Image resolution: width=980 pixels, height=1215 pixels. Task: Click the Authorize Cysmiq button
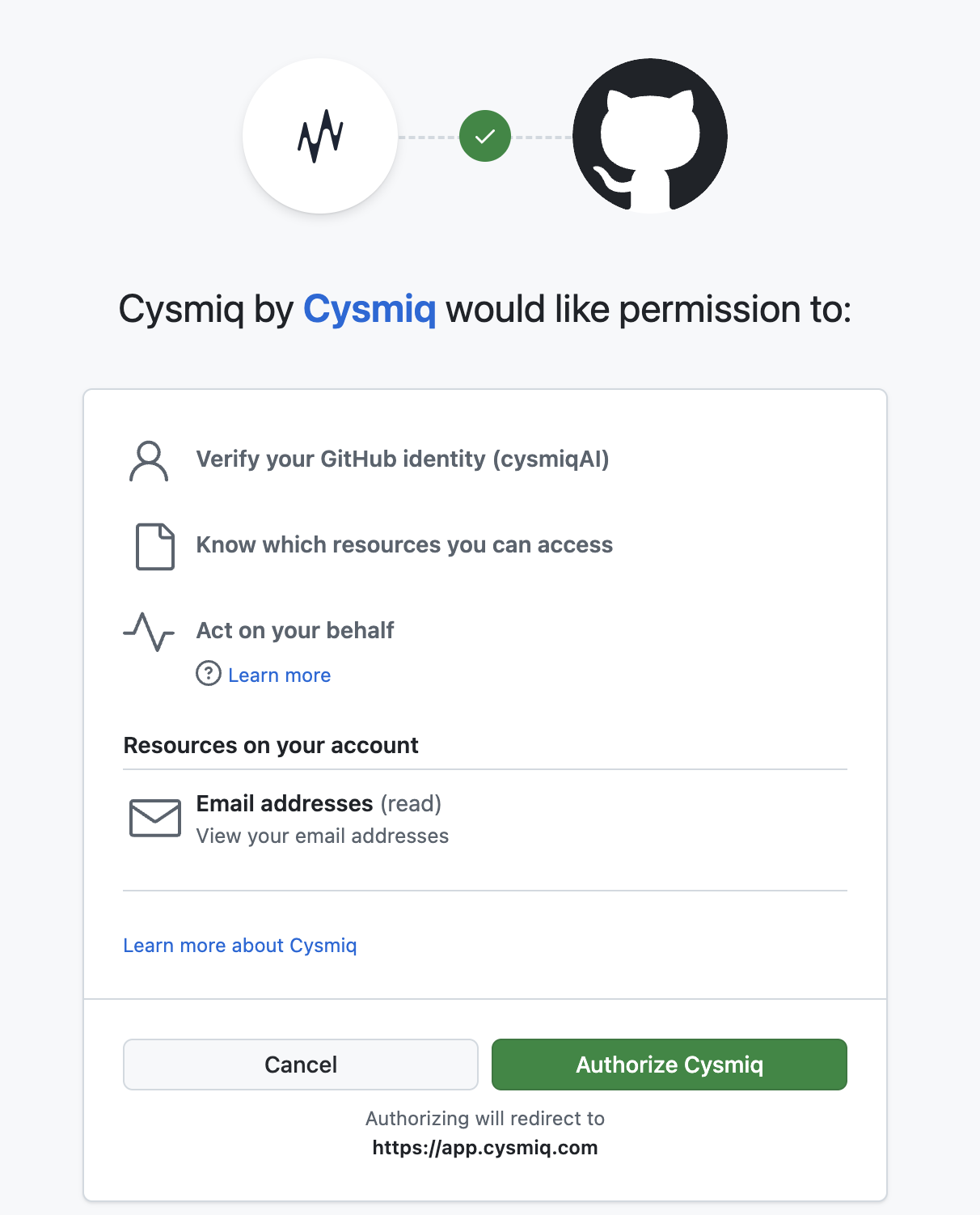(x=669, y=1065)
